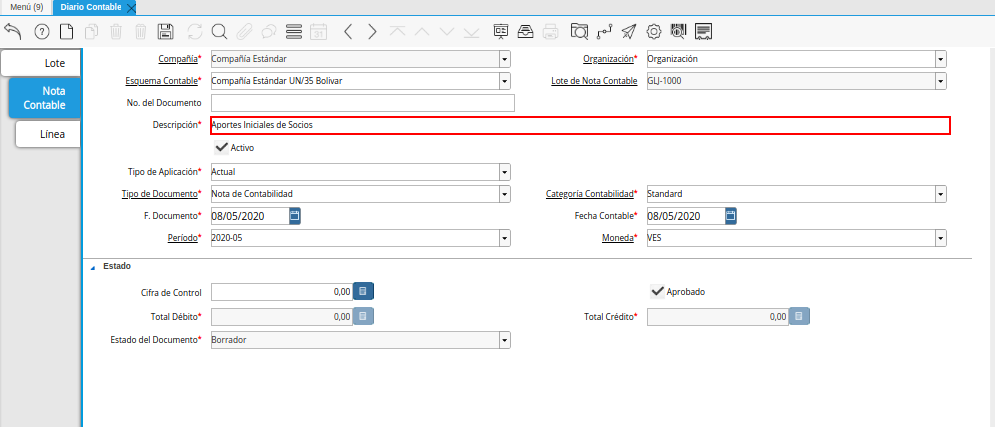
Task: Open the Organización dropdown arrow
Action: pos(941,59)
